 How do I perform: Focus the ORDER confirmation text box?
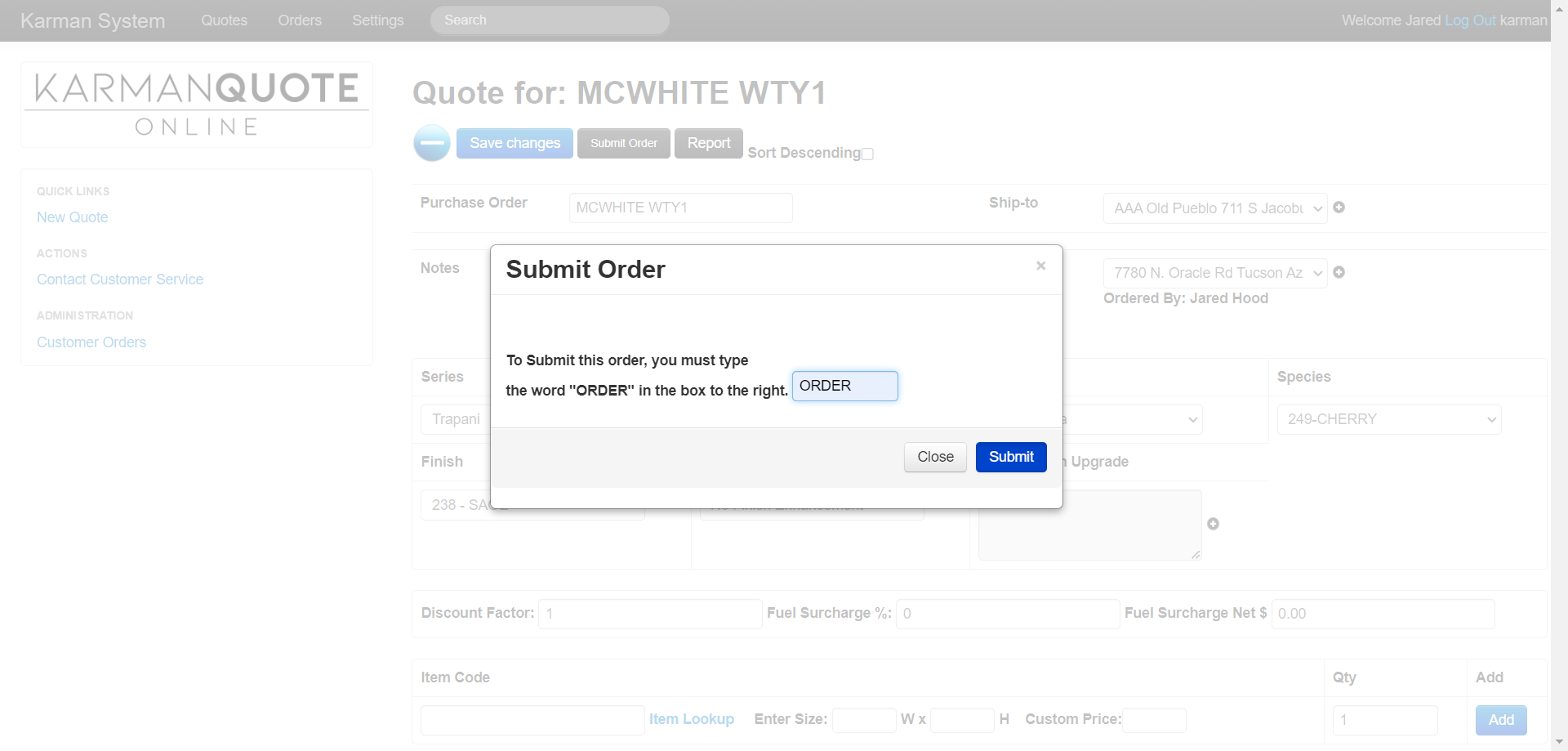[844, 386]
